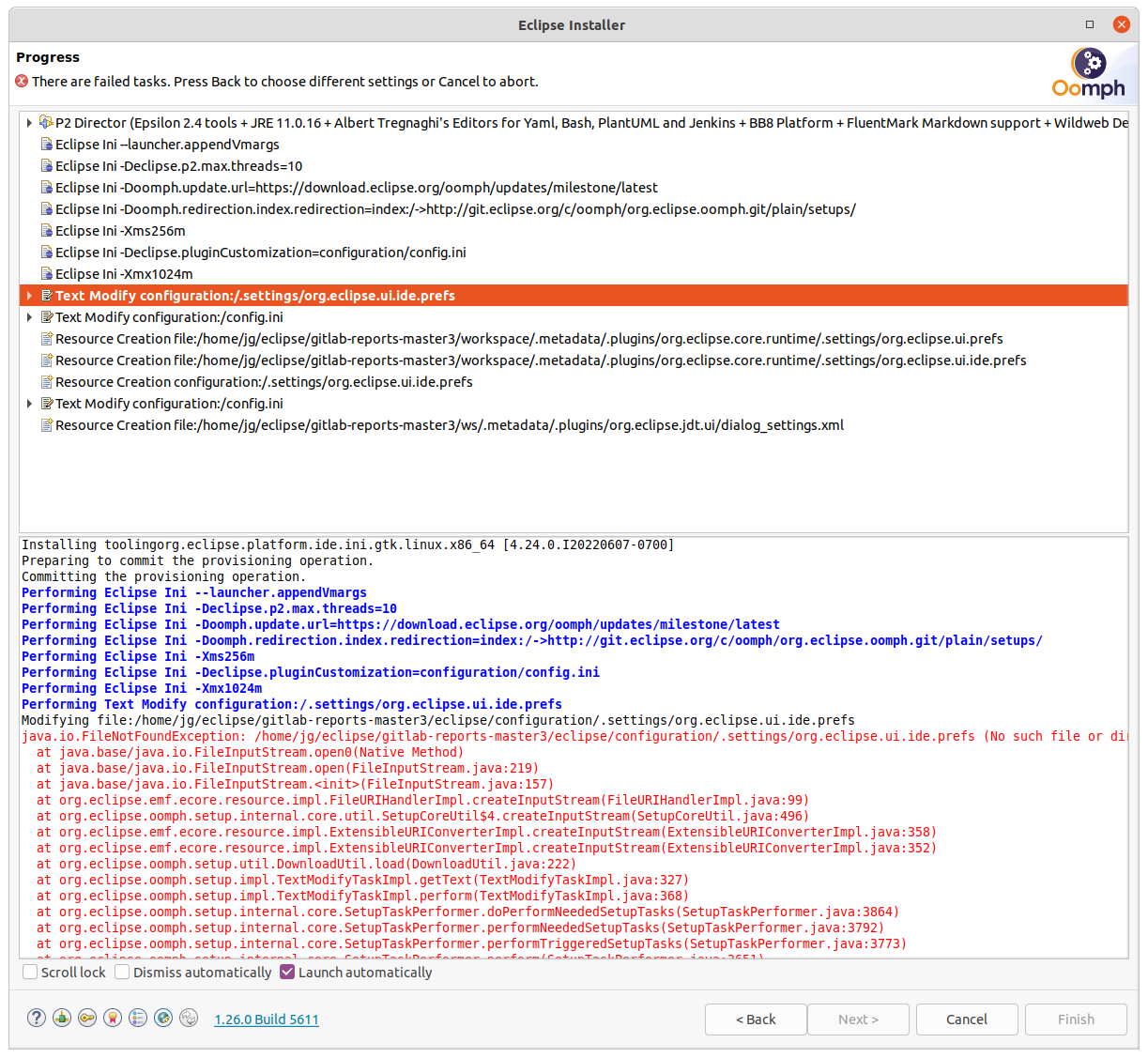Expand the last Text Modify configuration:/config.ini node

click(29, 403)
